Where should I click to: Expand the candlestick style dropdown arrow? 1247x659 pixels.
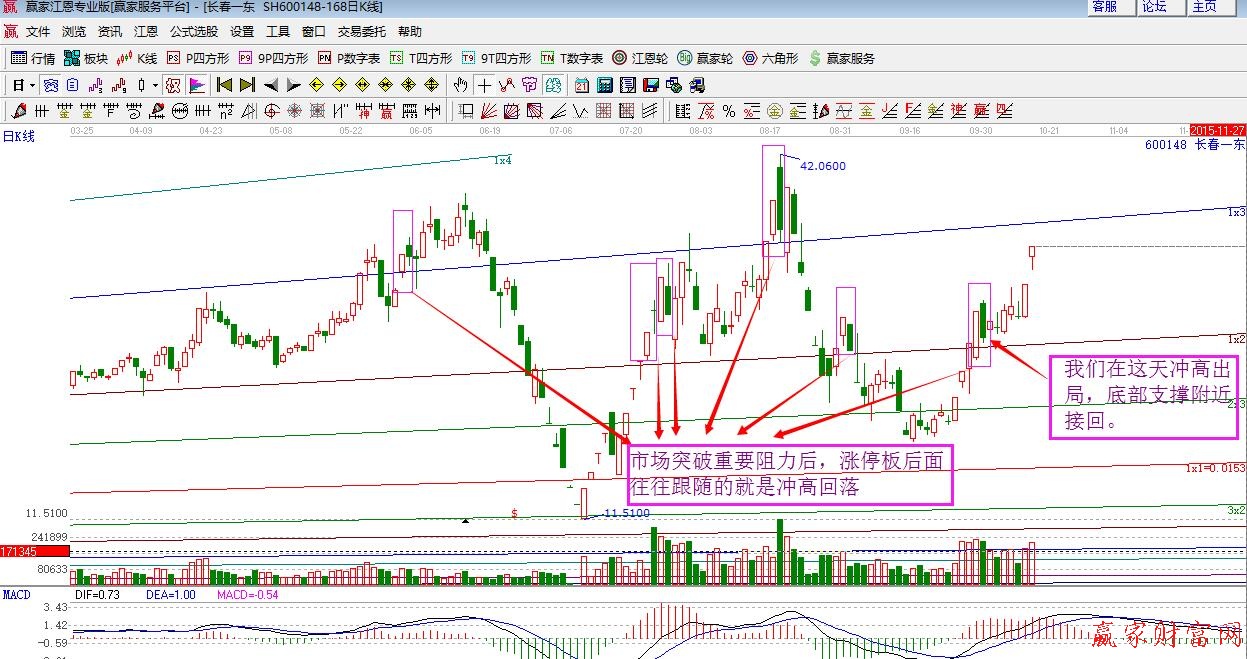pyautogui.click(x=155, y=85)
